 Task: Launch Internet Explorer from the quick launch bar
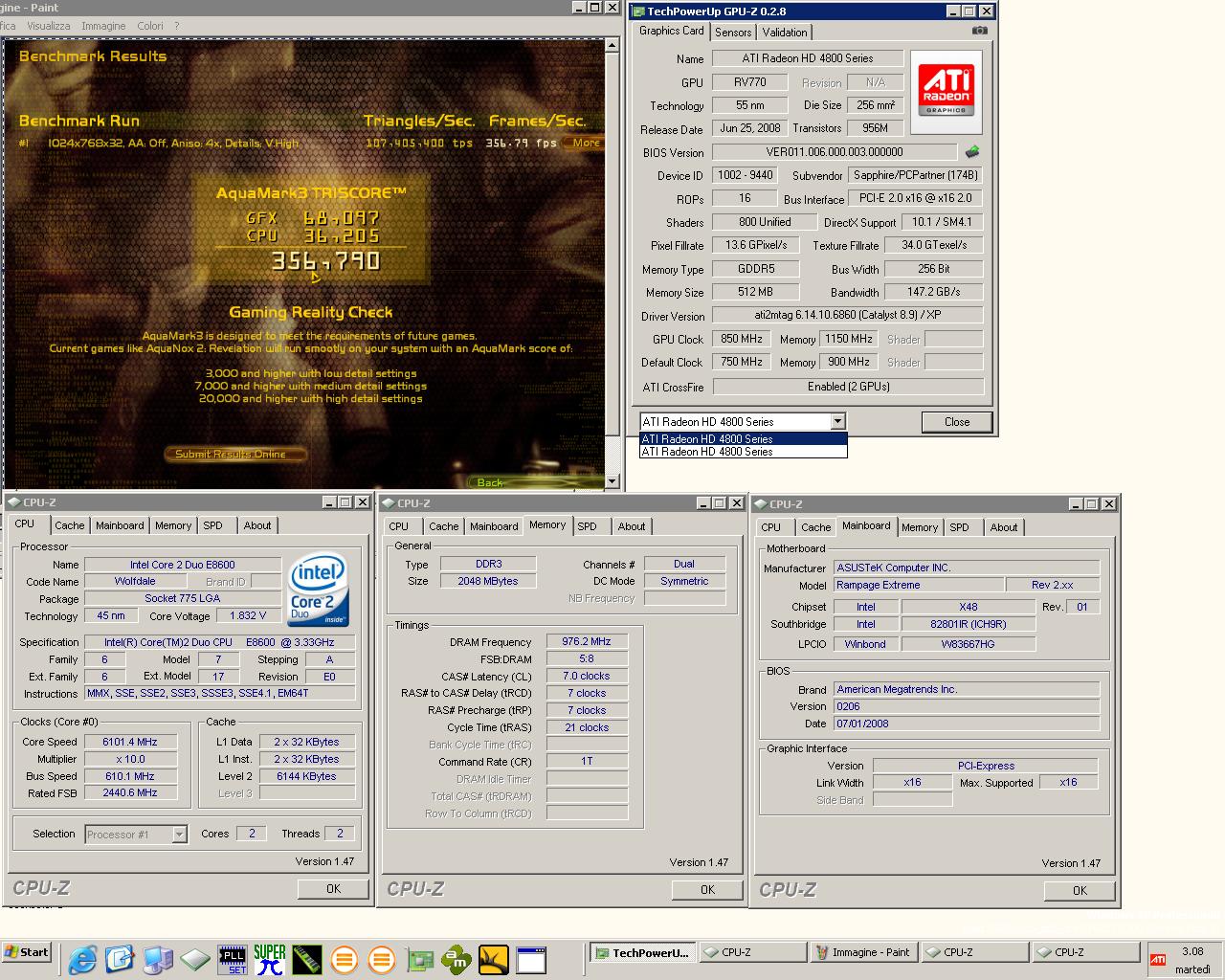[82, 958]
